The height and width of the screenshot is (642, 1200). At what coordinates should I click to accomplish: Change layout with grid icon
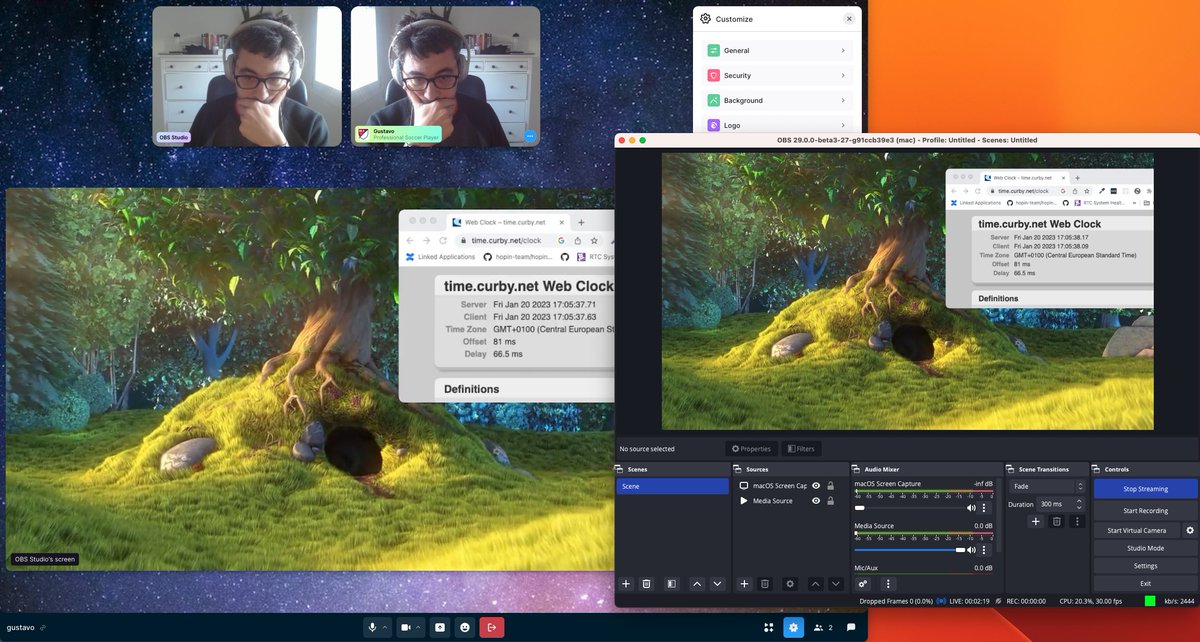pos(768,627)
